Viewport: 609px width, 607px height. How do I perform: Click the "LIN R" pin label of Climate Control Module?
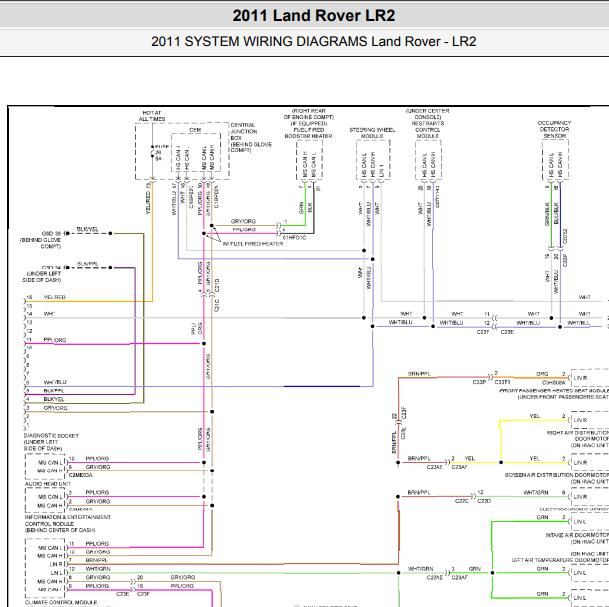pos(56,564)
